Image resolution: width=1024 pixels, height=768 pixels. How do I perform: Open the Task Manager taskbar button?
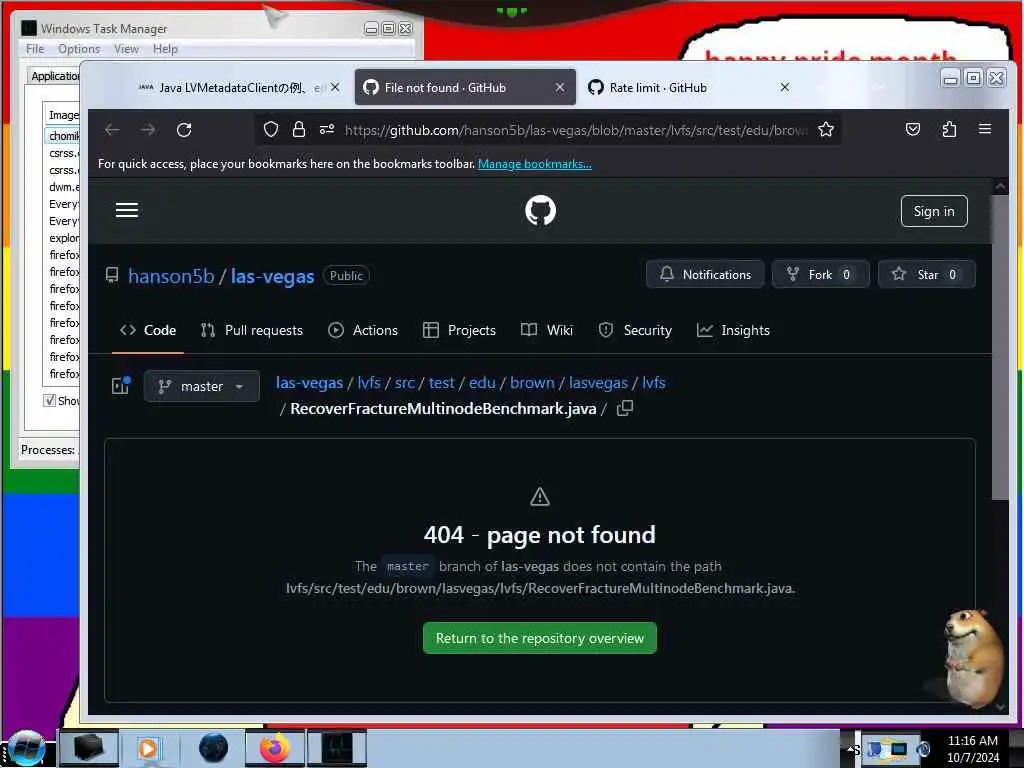[337, 748]
